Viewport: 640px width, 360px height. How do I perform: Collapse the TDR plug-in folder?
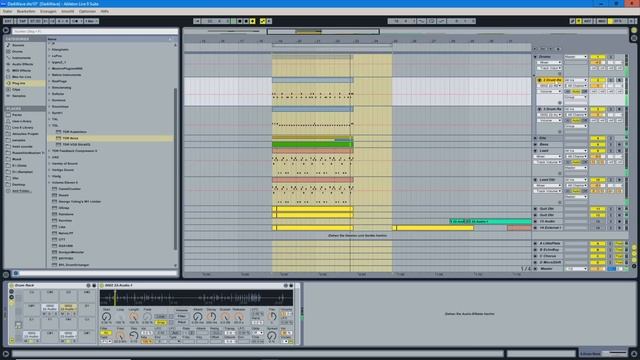(x=50, y=126)
